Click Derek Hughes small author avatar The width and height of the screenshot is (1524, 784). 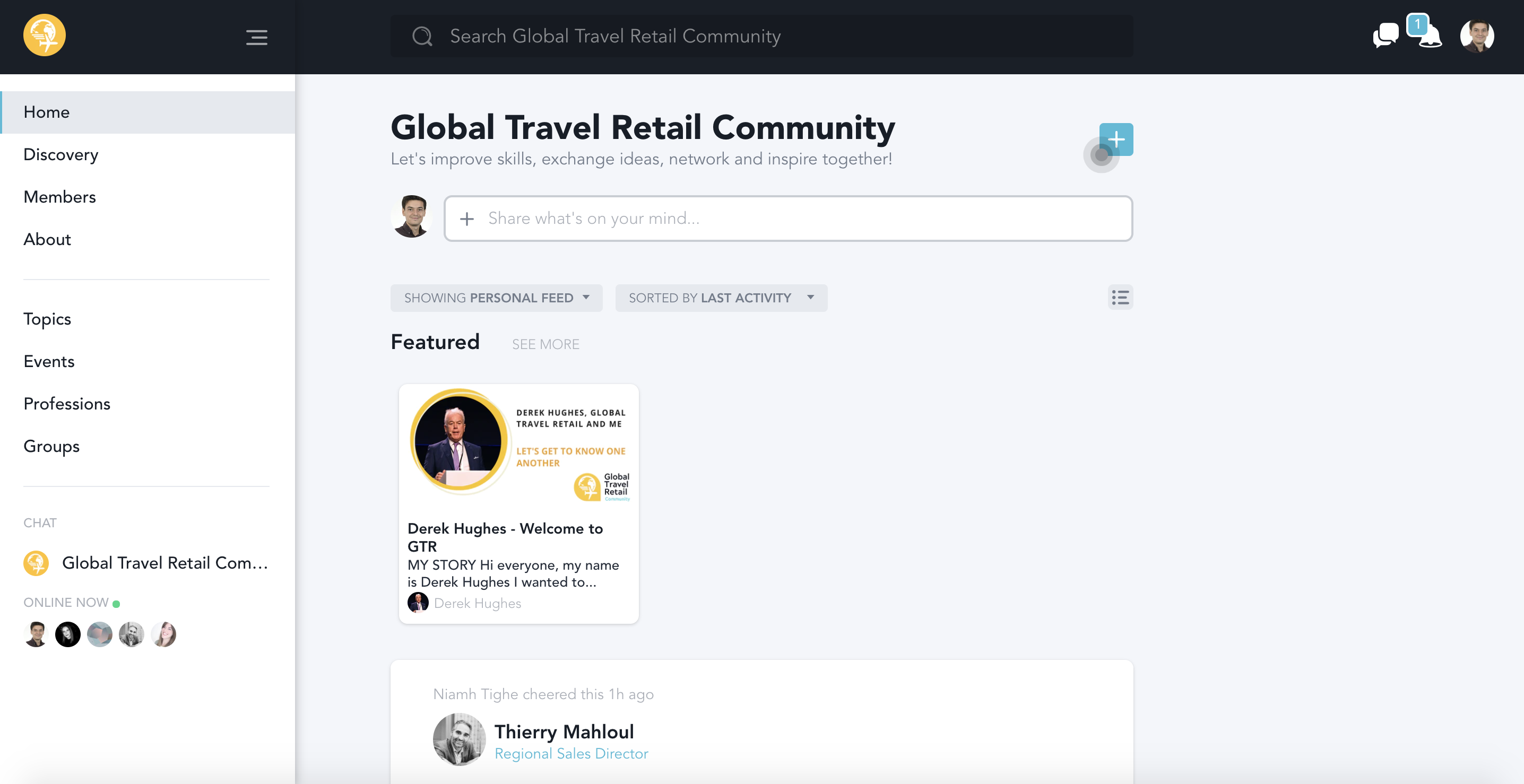click(x=418, y=603)
